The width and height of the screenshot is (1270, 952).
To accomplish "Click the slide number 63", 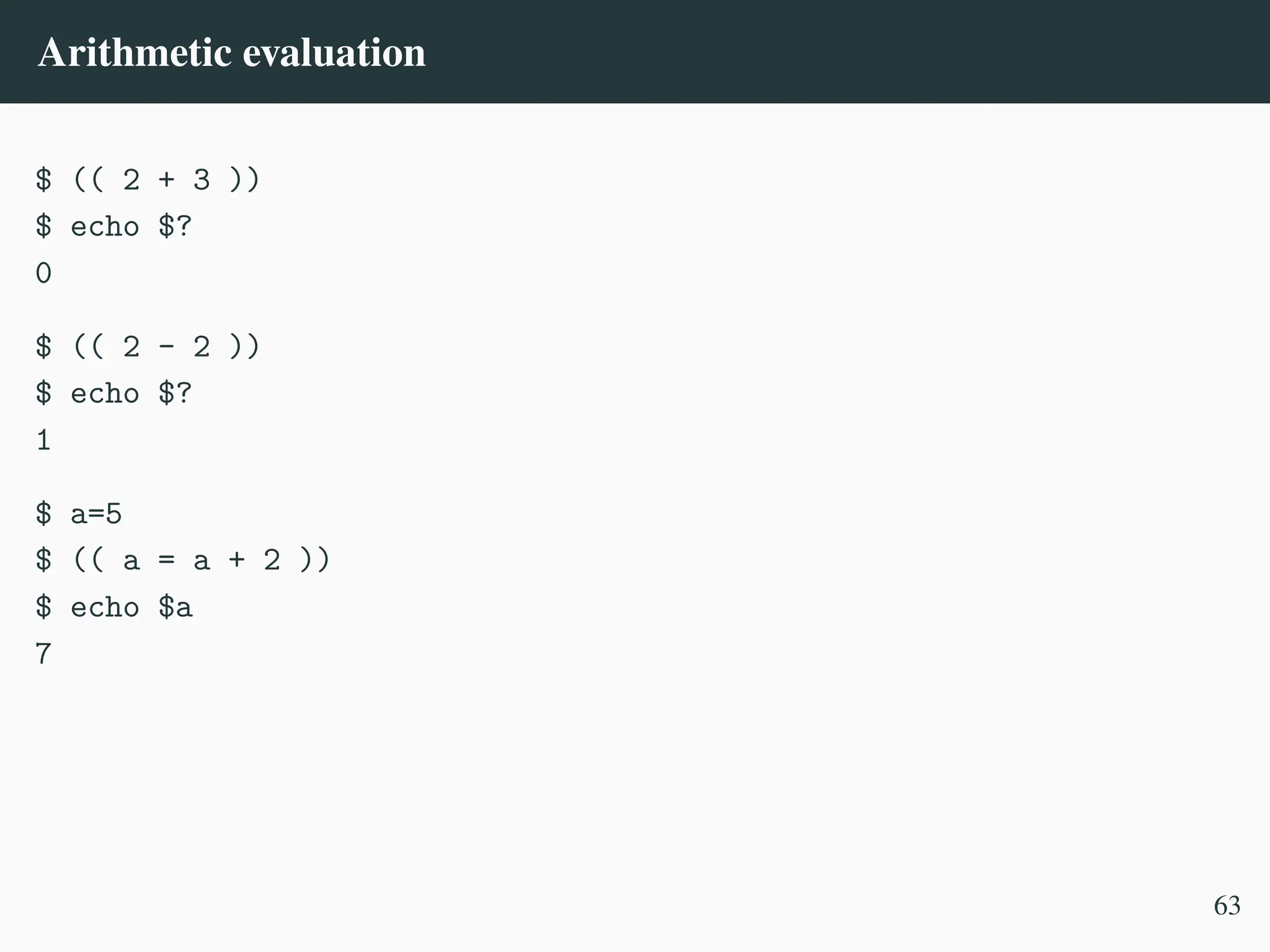I will coord(1227,906).
